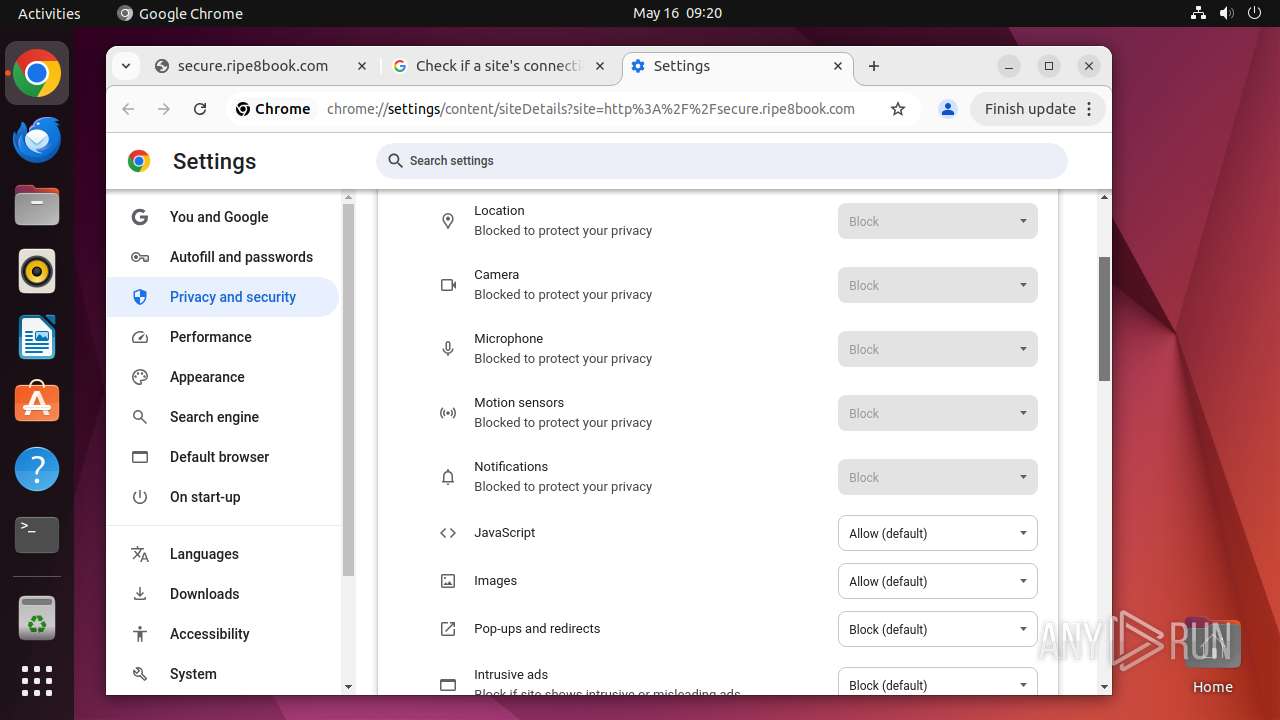Select Privacy and security in sidebar
This screenshot has height=720, width=1280.
pyautogui.click(x=223, y=297)
